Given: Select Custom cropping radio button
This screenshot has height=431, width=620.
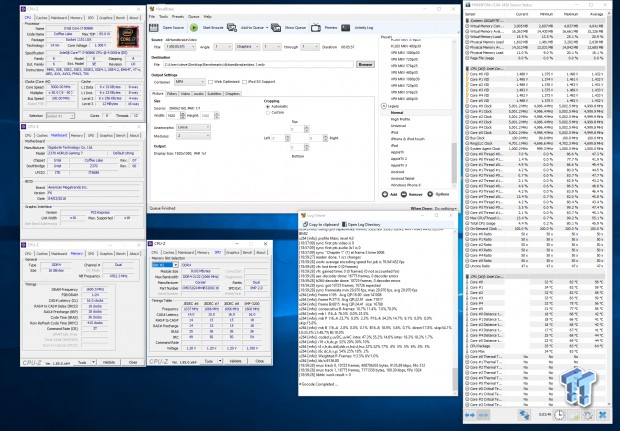Looking at the screenshot, I should (x=268, y=113).
